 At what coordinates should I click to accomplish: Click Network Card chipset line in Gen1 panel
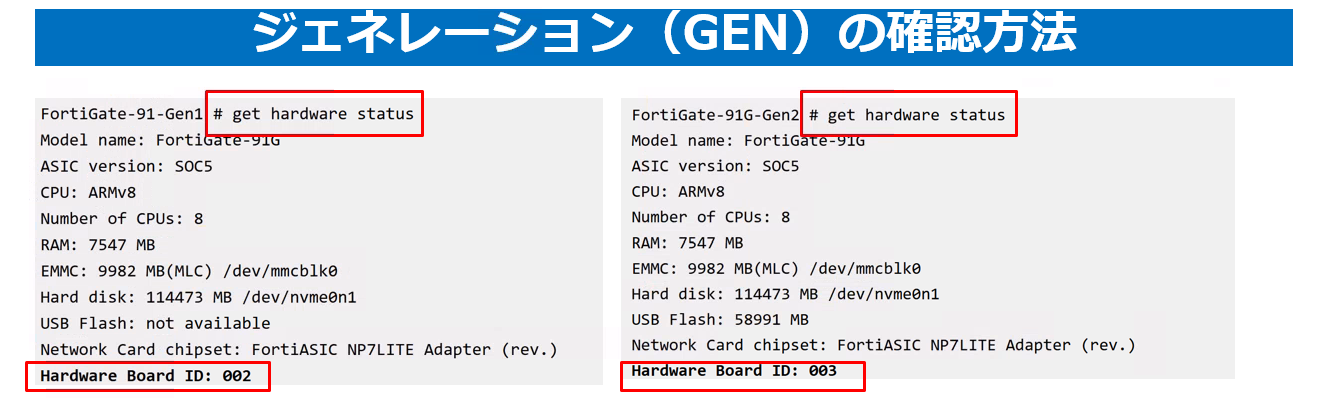coord(298,350)
